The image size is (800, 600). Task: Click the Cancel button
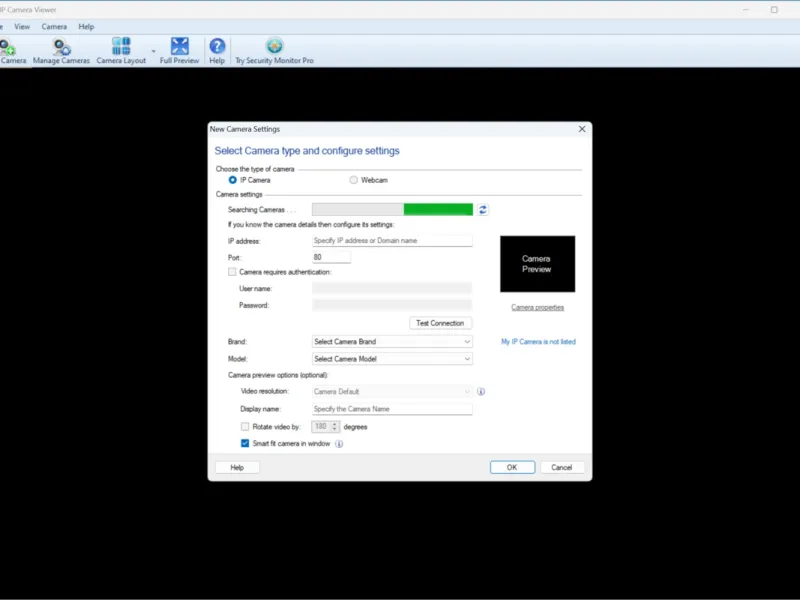[561, 467]
